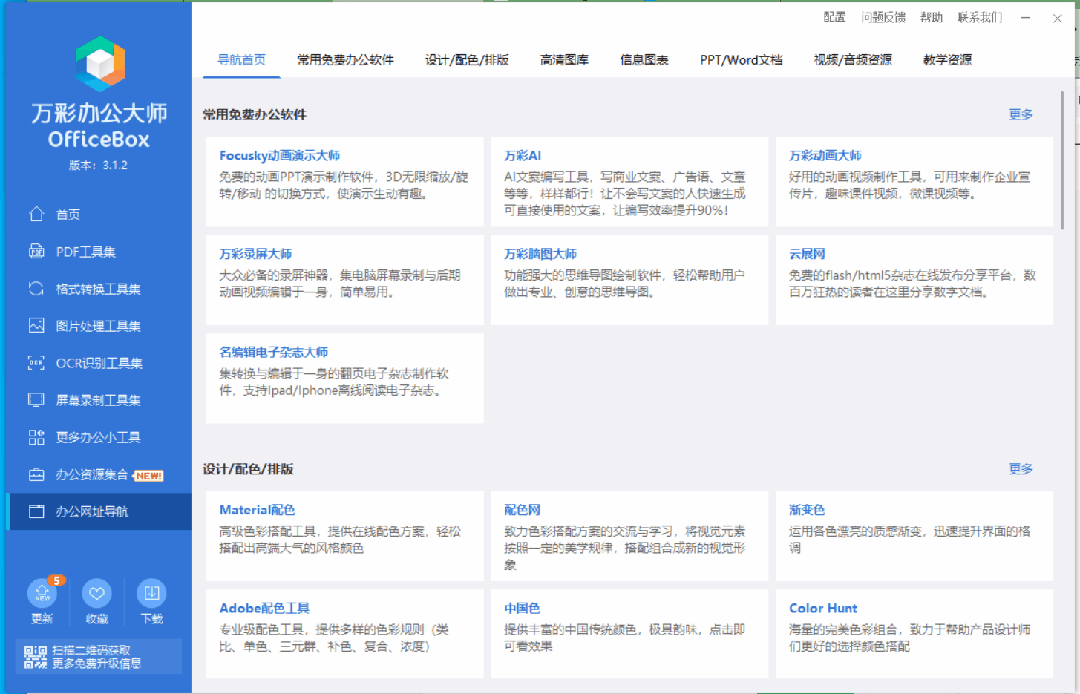Open the 配色网 link
Viewport: 1080px width, 694px height.
(522, 510)
